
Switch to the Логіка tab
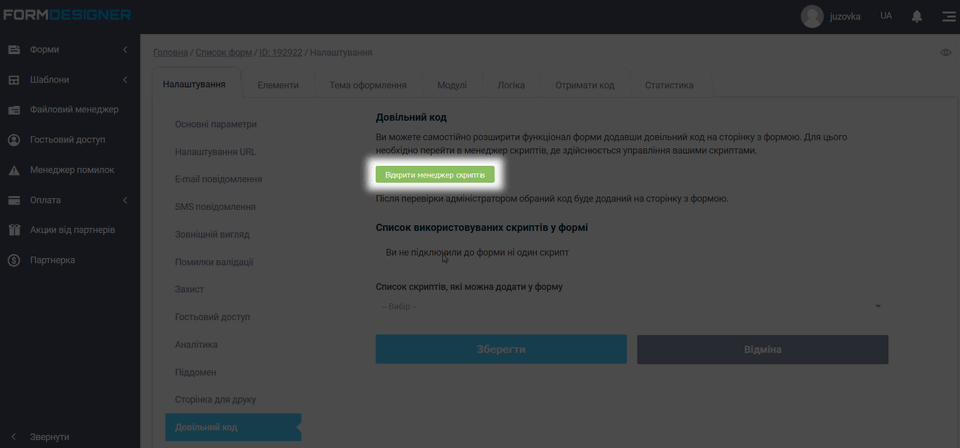[511, 85]
